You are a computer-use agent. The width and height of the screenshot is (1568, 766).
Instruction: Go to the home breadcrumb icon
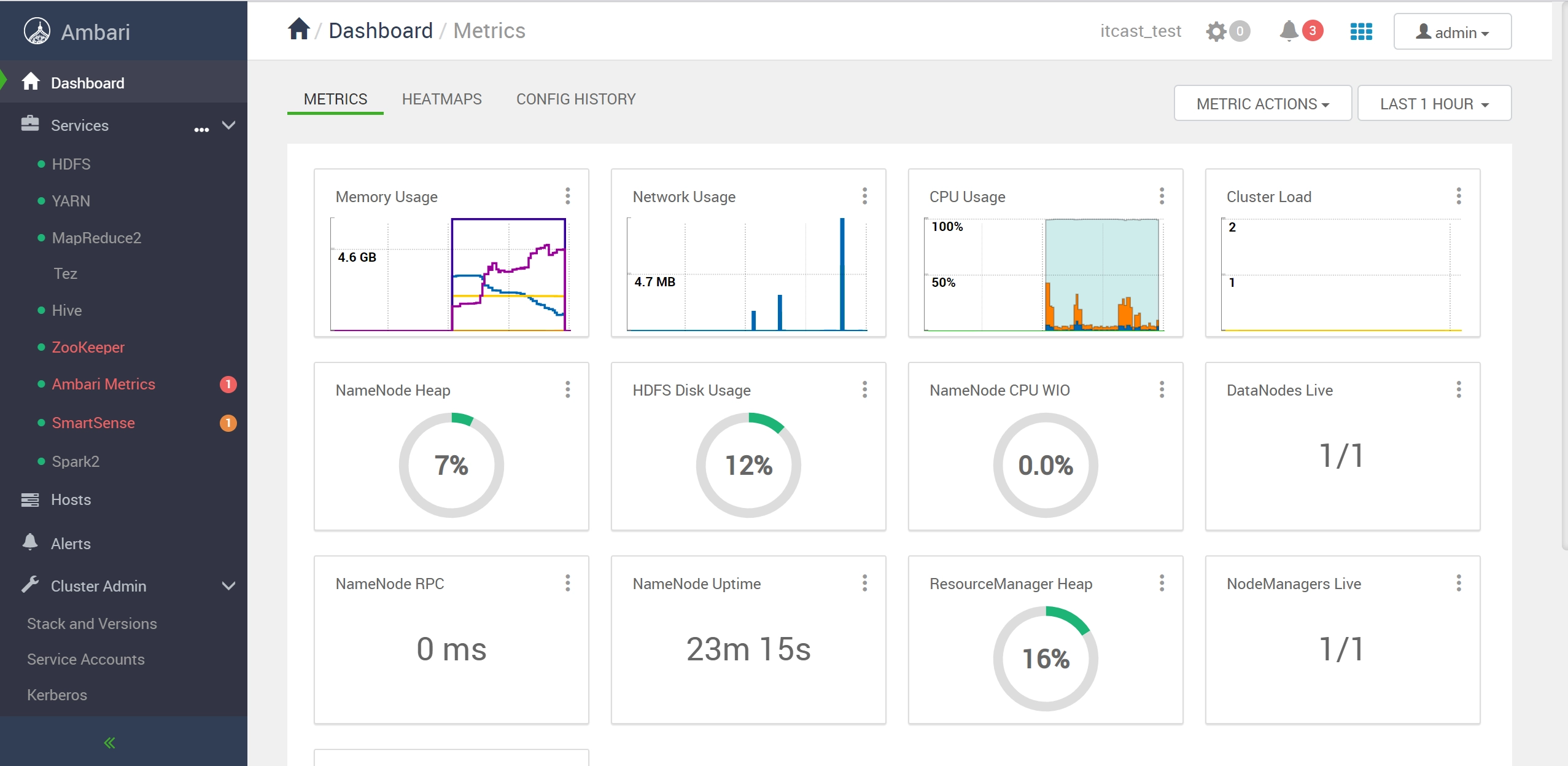pyautogui.click(x=299, y=29)
